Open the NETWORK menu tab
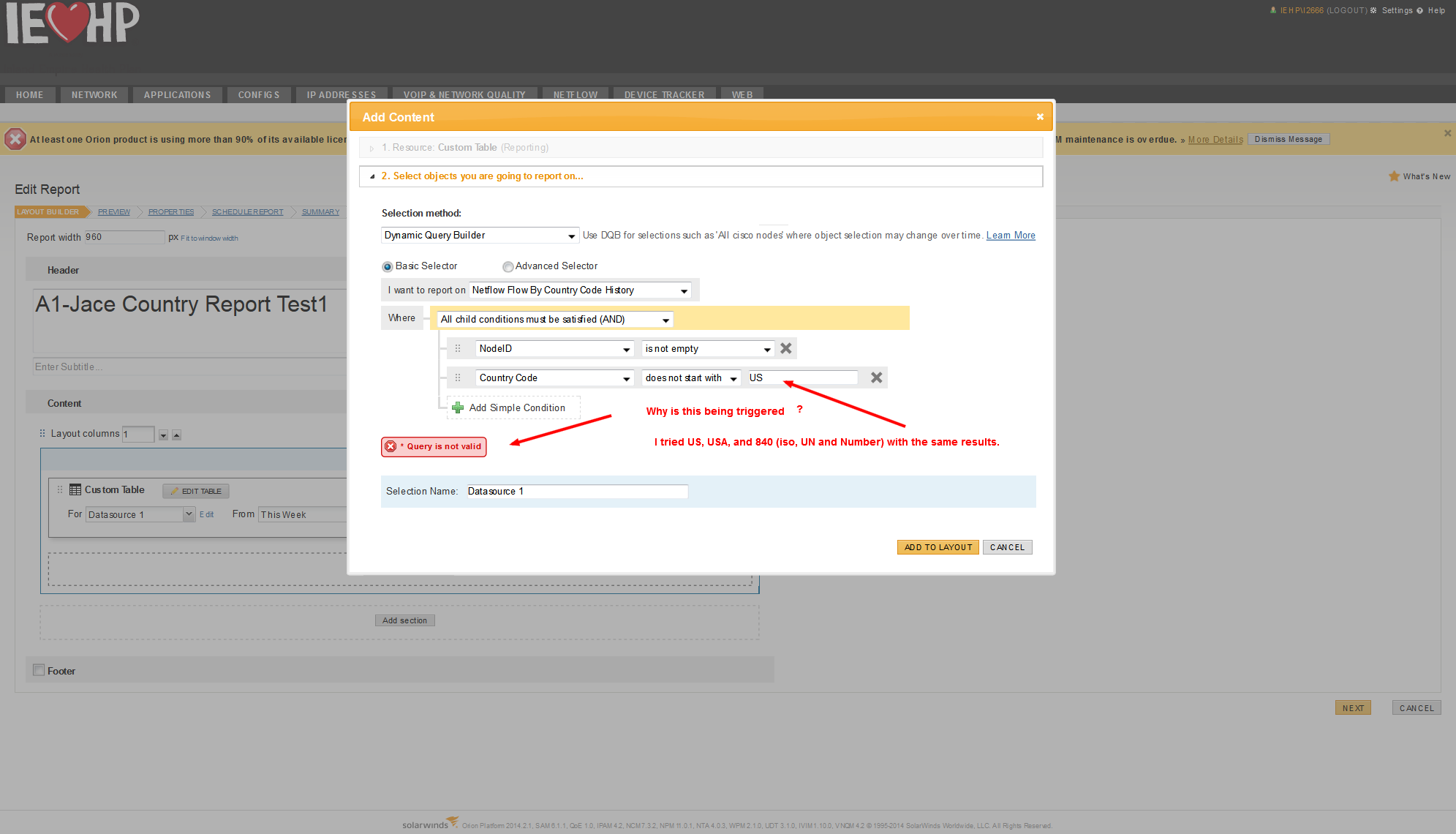Viewport: 1456px width, 834px height. click(94, 95)
